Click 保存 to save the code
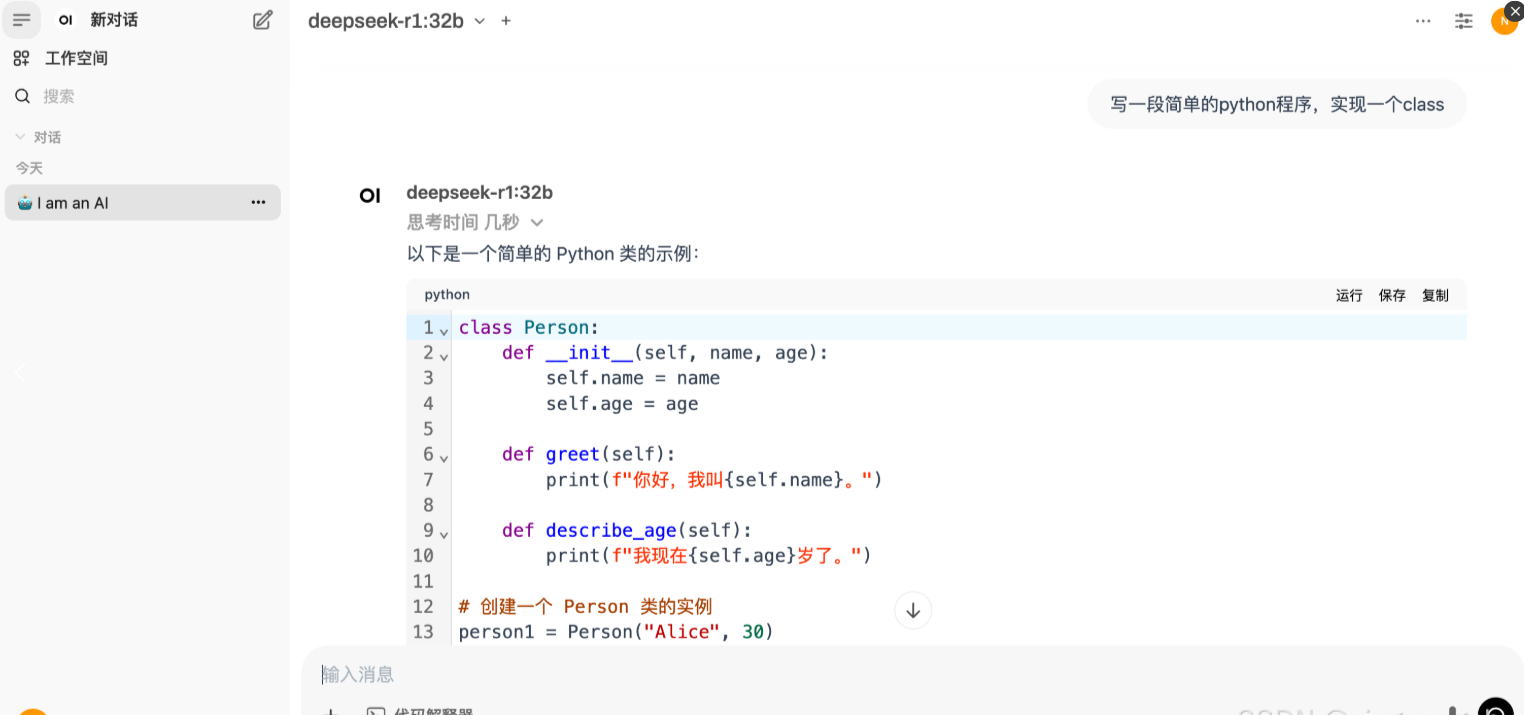This screenshot has height=715, width=1524. (1392, 295)
